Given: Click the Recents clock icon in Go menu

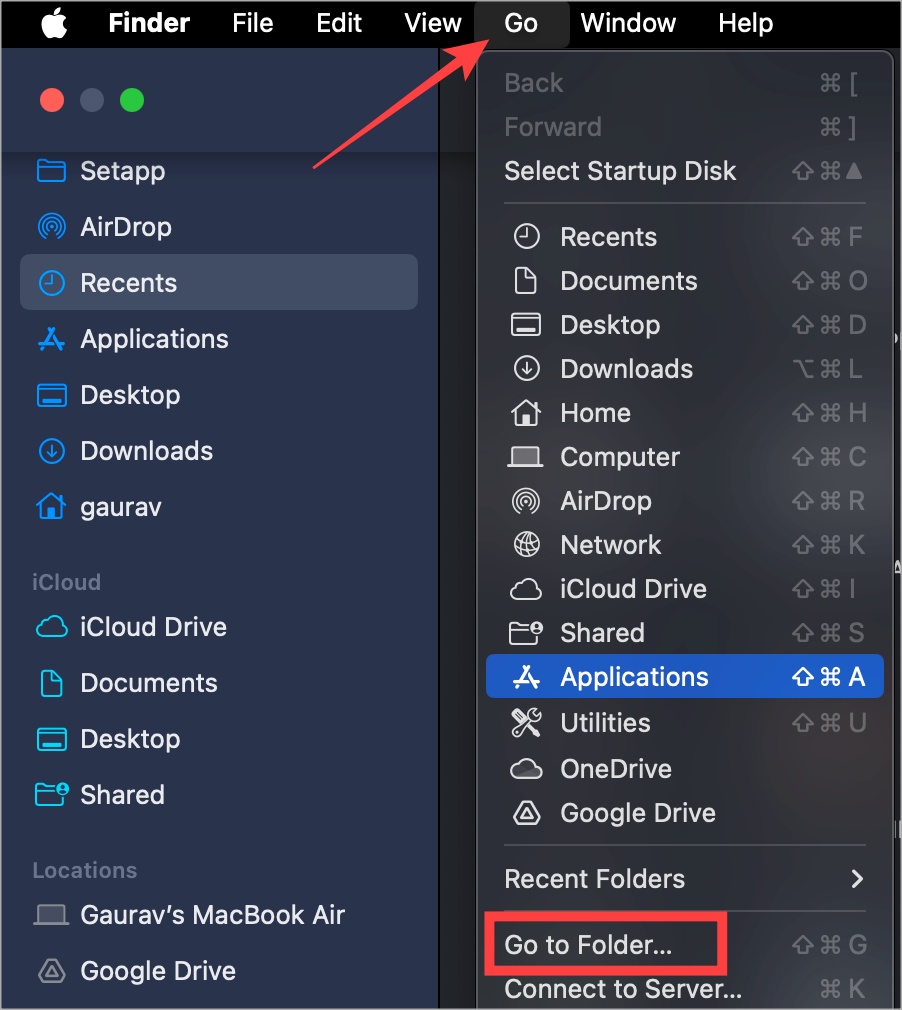Looking at the screenshot, I should click(x=526, y=236).
